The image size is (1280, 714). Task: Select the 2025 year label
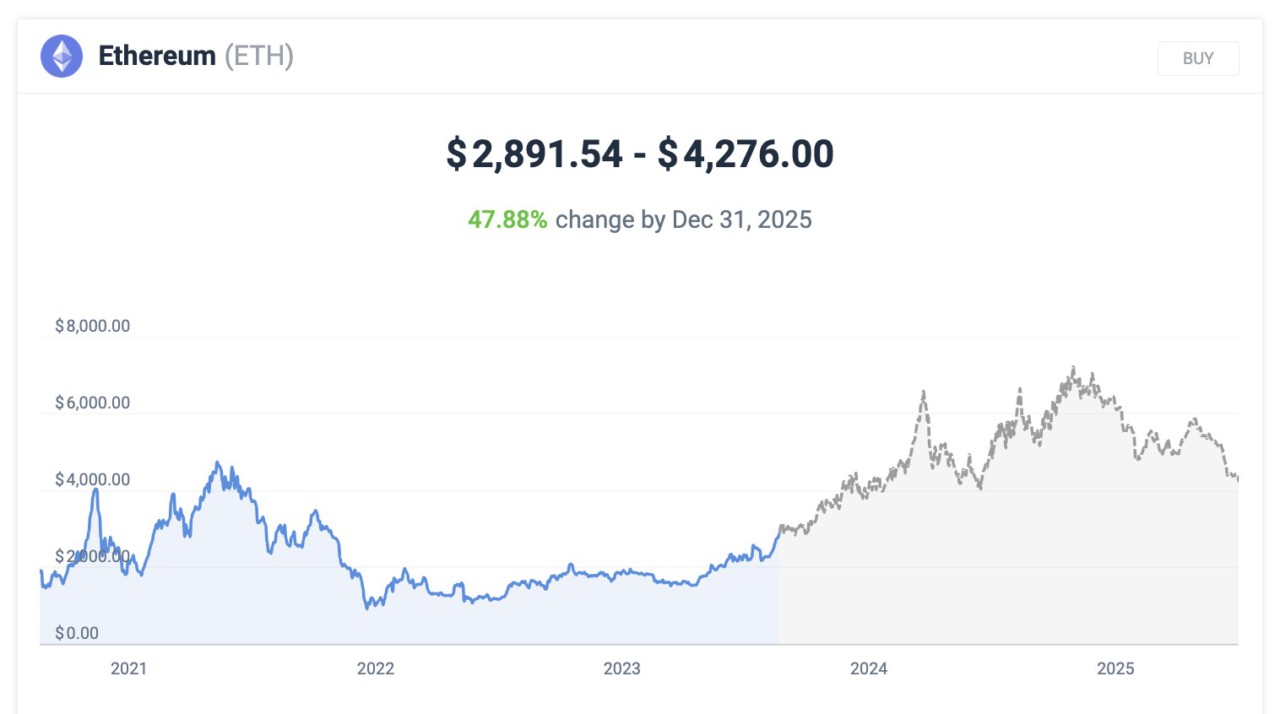click(1117, 669)
